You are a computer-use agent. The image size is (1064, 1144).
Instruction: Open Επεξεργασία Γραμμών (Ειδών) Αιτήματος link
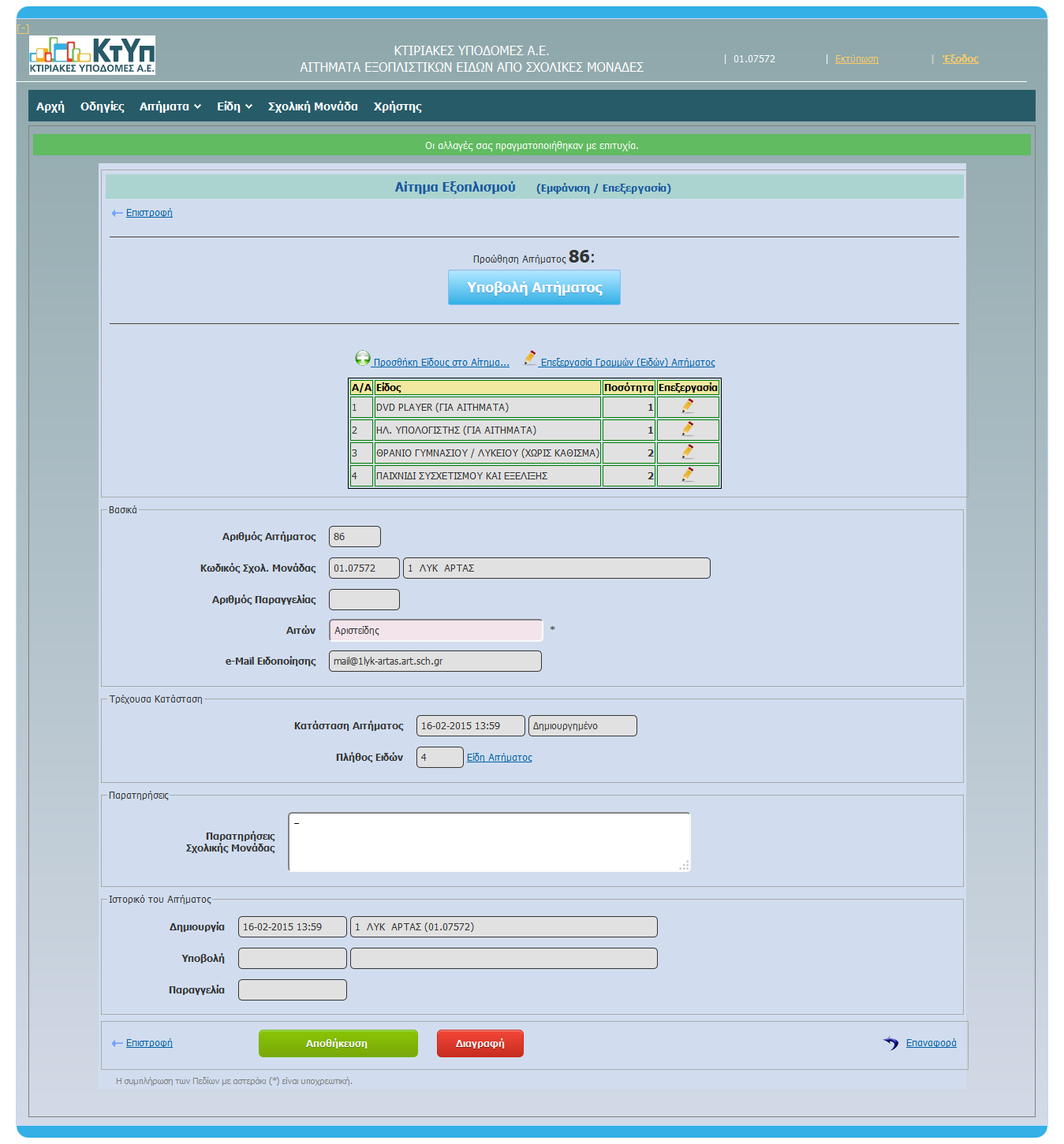pyautogui.click(x=628, y=363)
